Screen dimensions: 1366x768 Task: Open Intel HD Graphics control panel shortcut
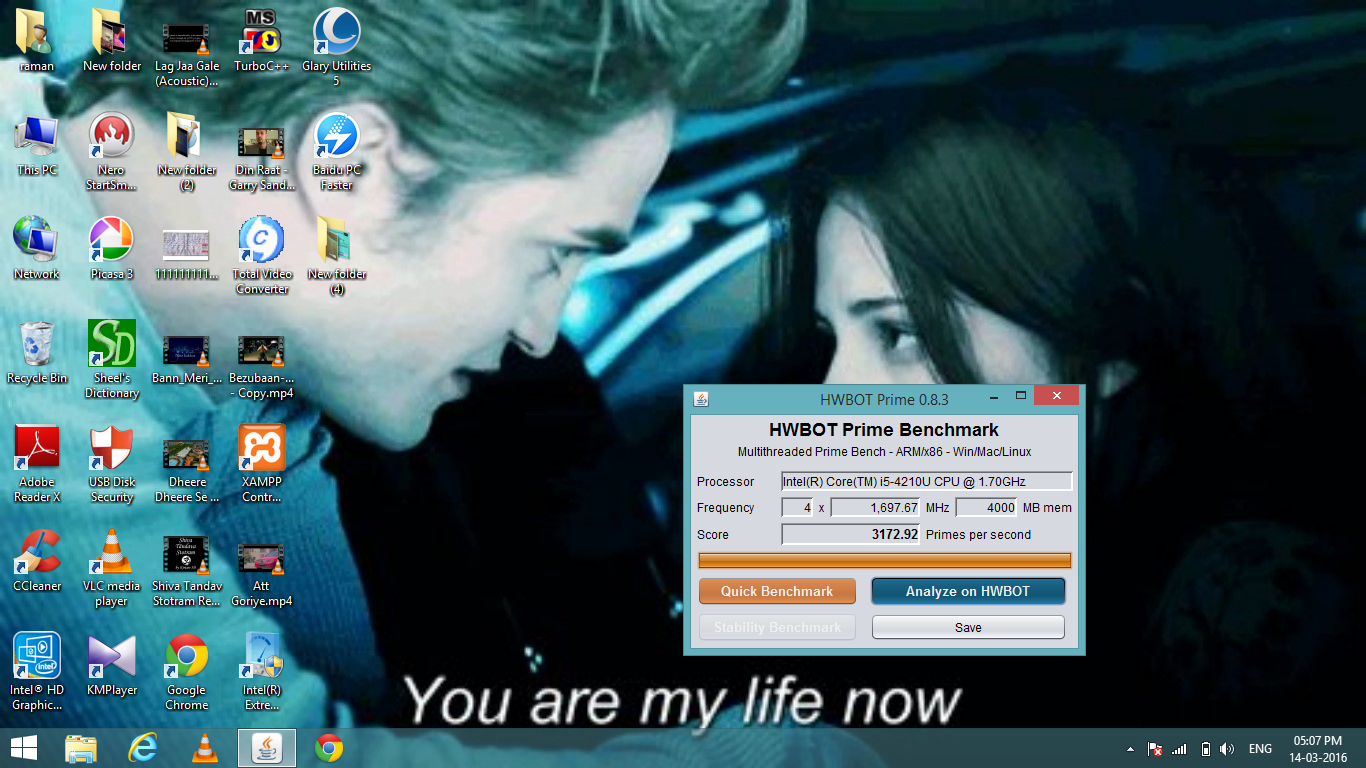pos(37,655)
